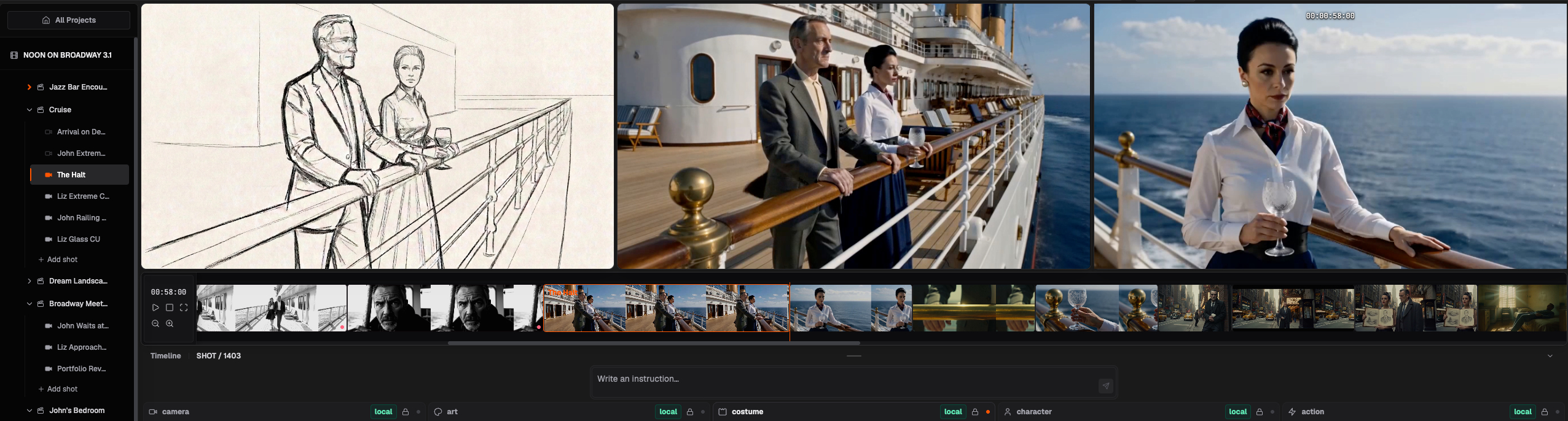Select the Liz close-up render with timecode
The image size is (1568, 421).
(1330, 136)
